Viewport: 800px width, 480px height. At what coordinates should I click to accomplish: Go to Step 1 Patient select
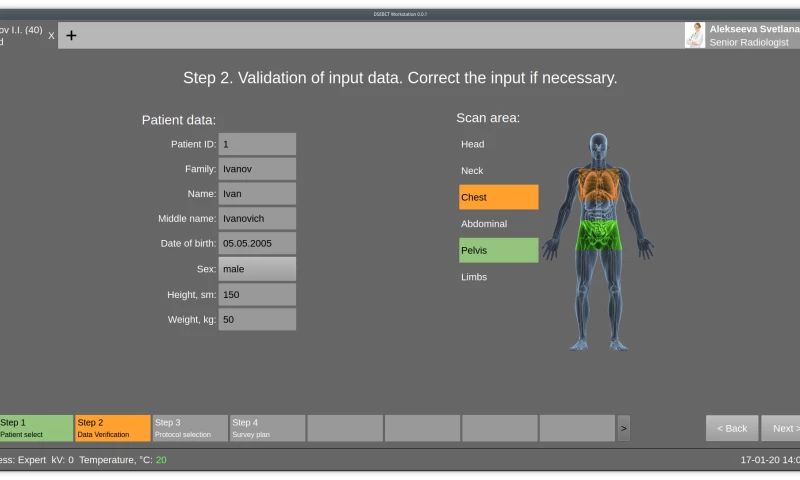point(36,428)
